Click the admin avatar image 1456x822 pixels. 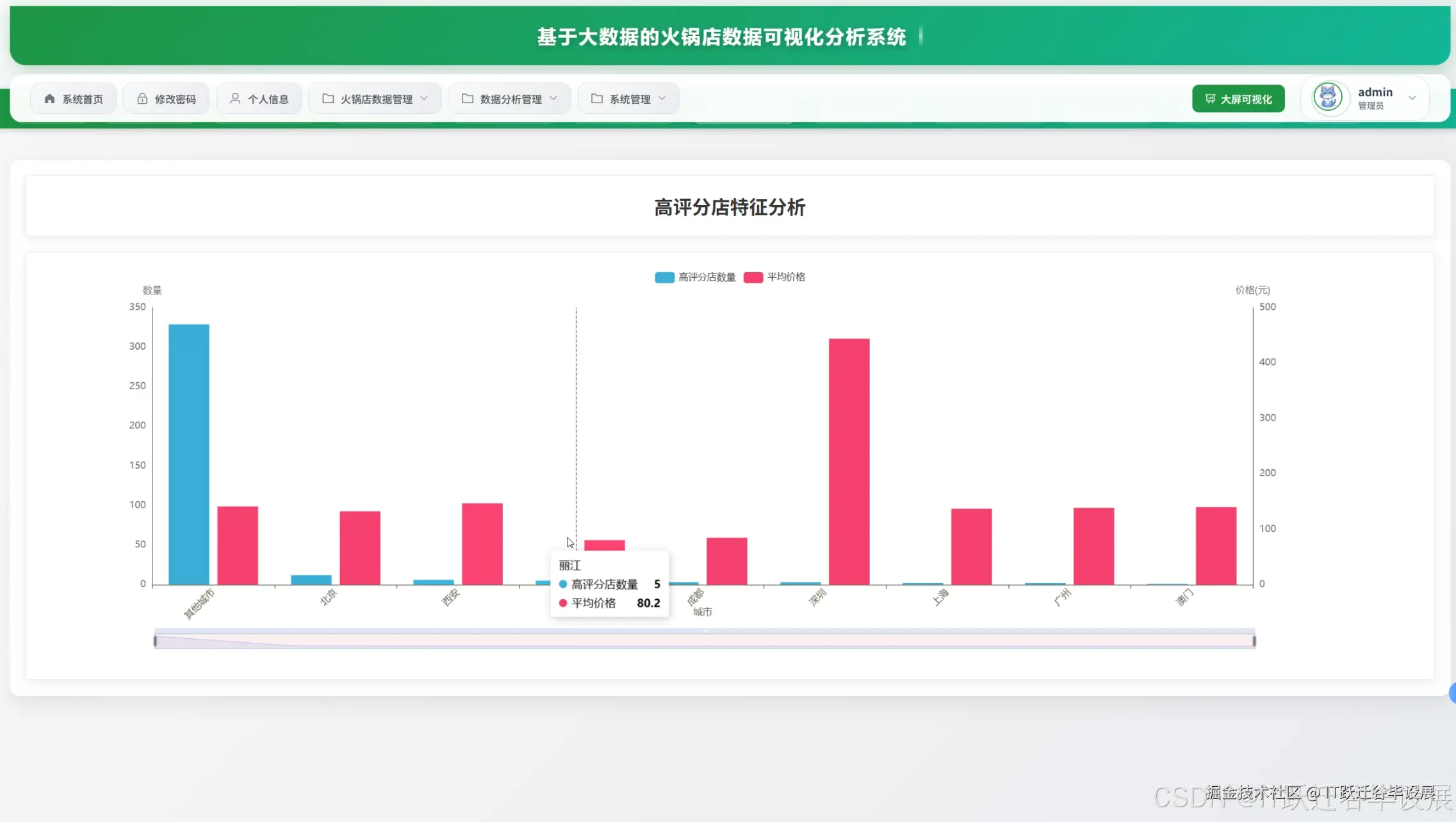1328,97
